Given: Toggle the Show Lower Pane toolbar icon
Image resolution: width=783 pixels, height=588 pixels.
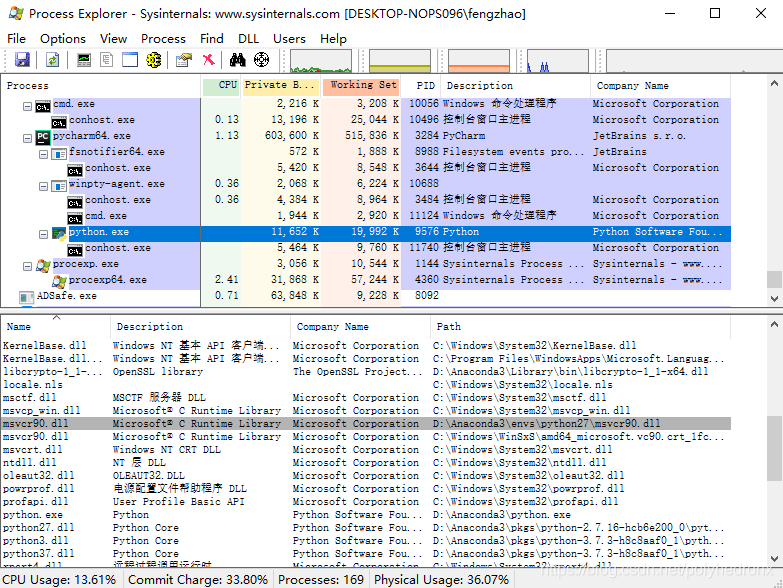Looking at the screenshot, I should pos(130,60).
